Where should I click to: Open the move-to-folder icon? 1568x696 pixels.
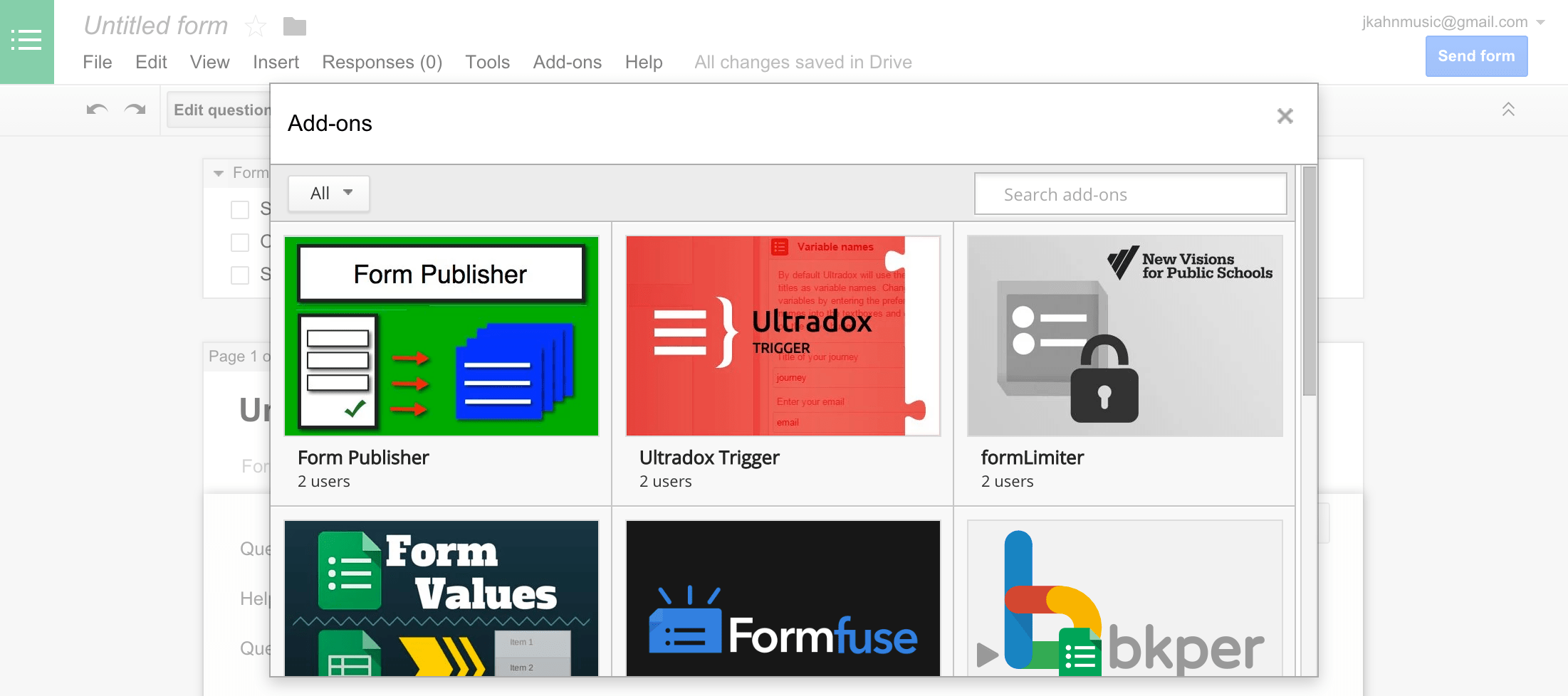coord(293,26)
